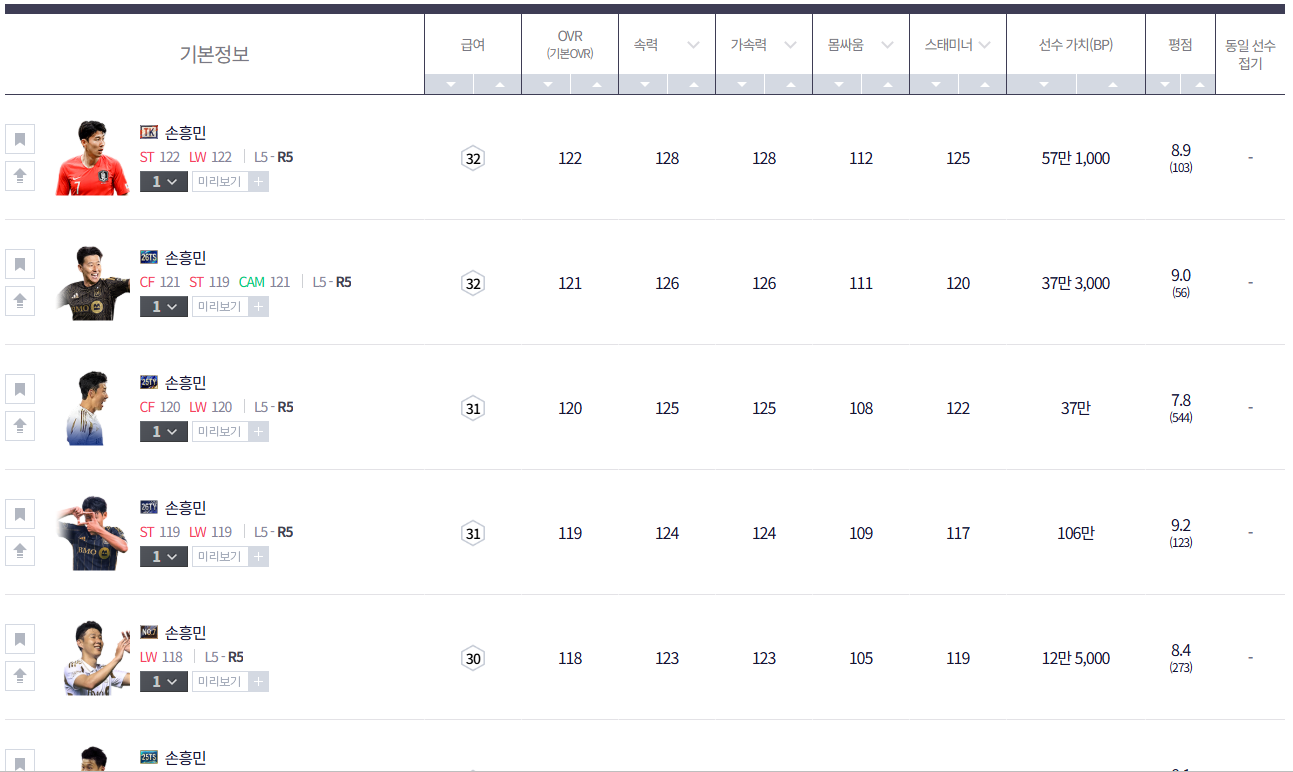Click the up-arrow icon on the 26TS 손흥민 row

click(20, 301)
